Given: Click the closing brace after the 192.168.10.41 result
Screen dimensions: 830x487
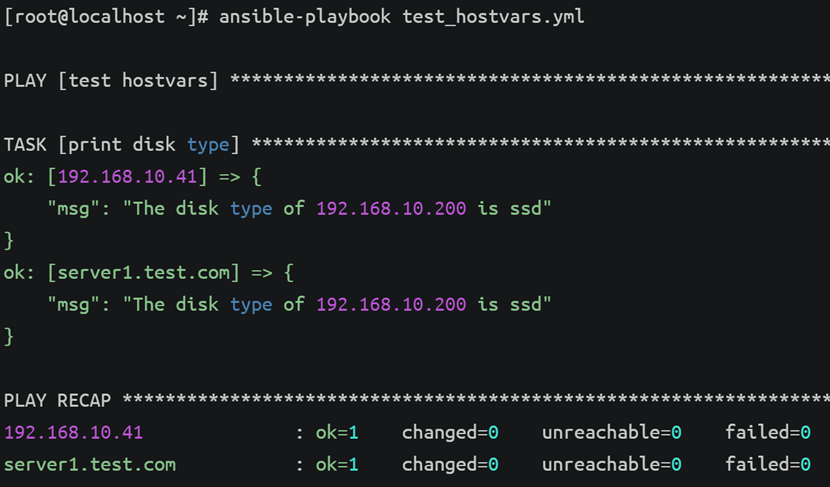Looking at the screenshot, I should 8,241.
